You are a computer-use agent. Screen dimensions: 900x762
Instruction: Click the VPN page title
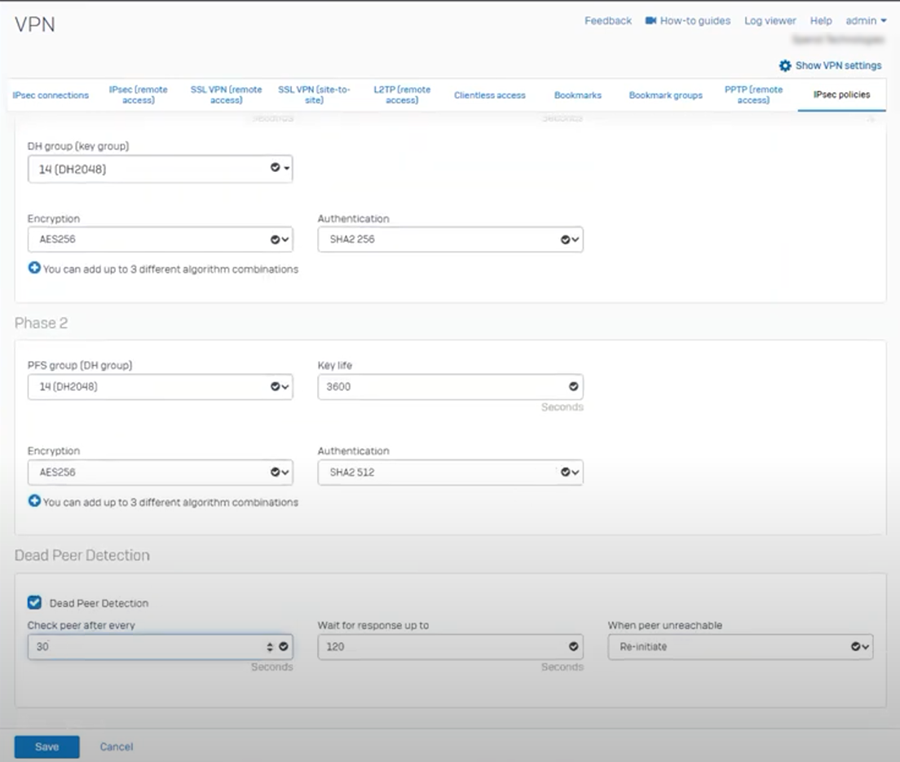click(34, 25)
